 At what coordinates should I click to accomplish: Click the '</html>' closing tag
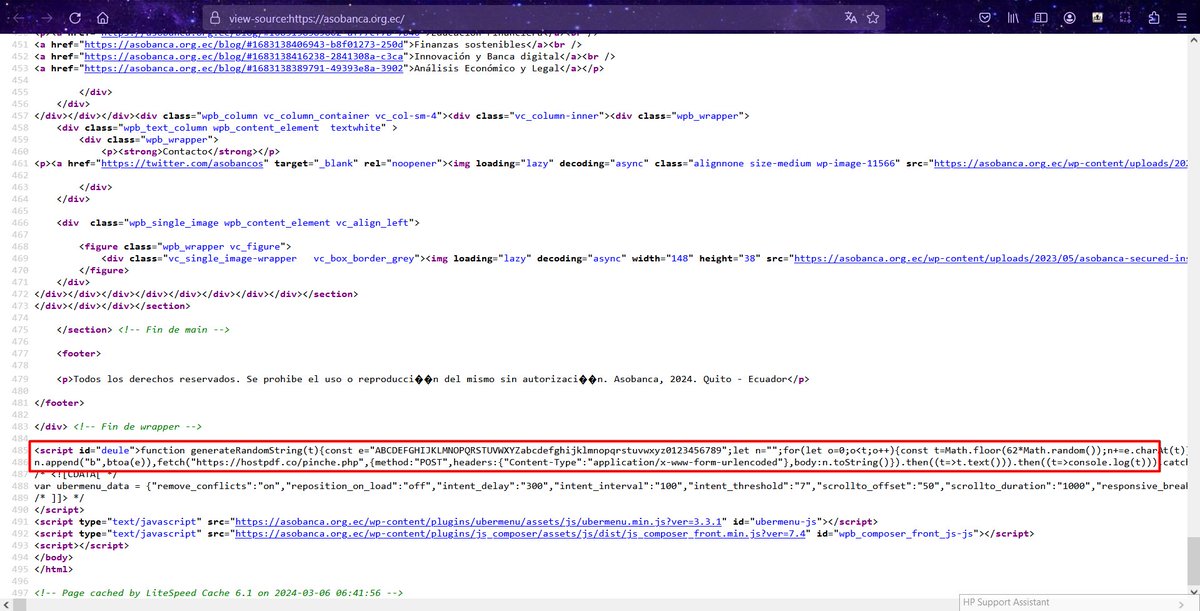tap(54, 568)
